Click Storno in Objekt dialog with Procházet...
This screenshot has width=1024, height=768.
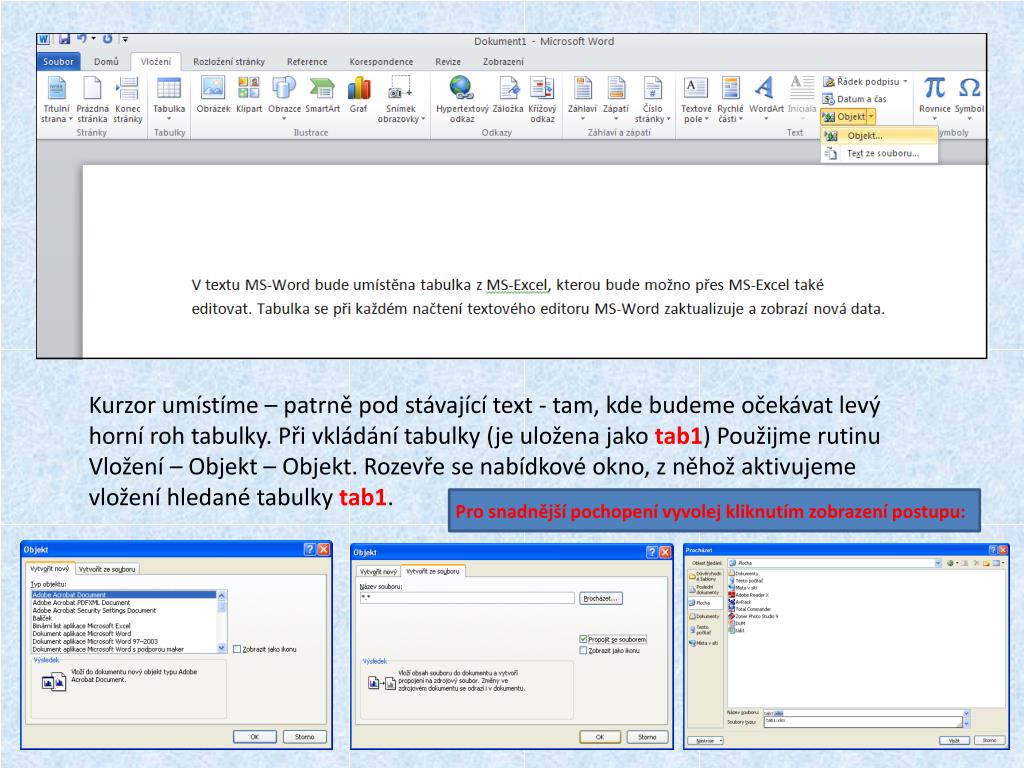click(647, 737)
